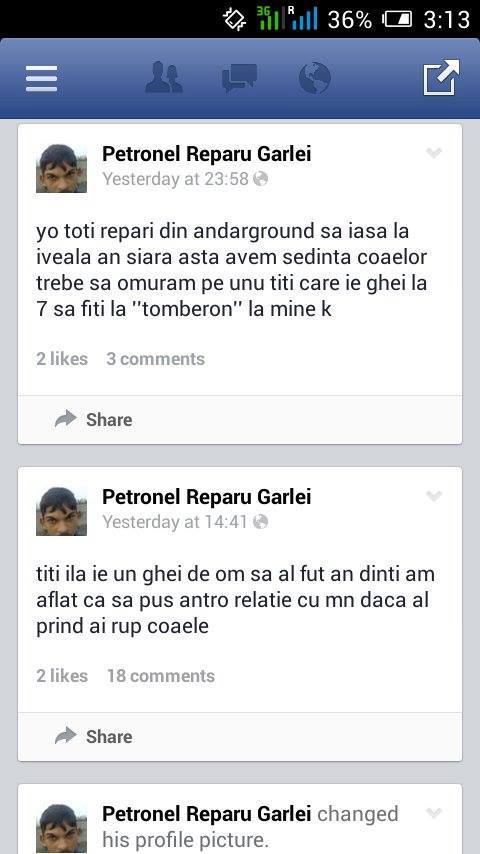
Task: Open the 18 comments link
Action: [x=161, y=676]
